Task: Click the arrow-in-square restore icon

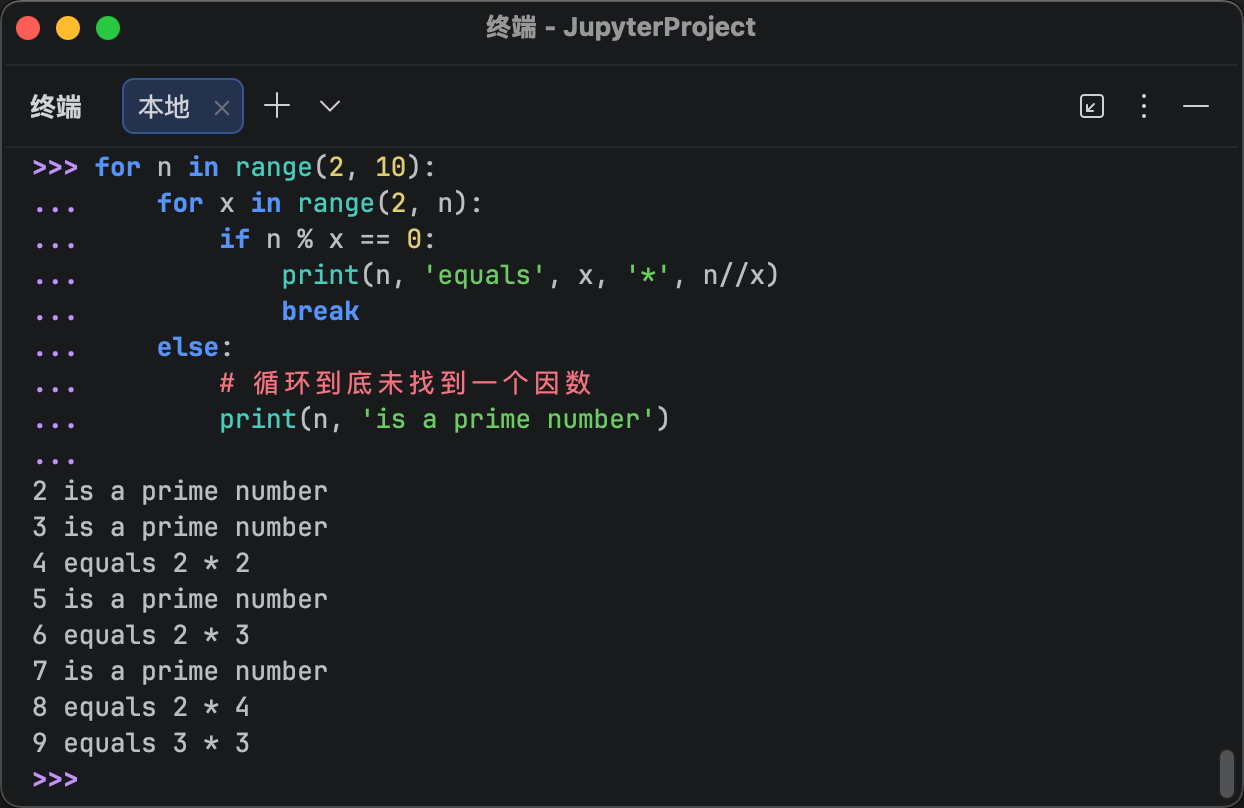Action: coord(1092,106)
